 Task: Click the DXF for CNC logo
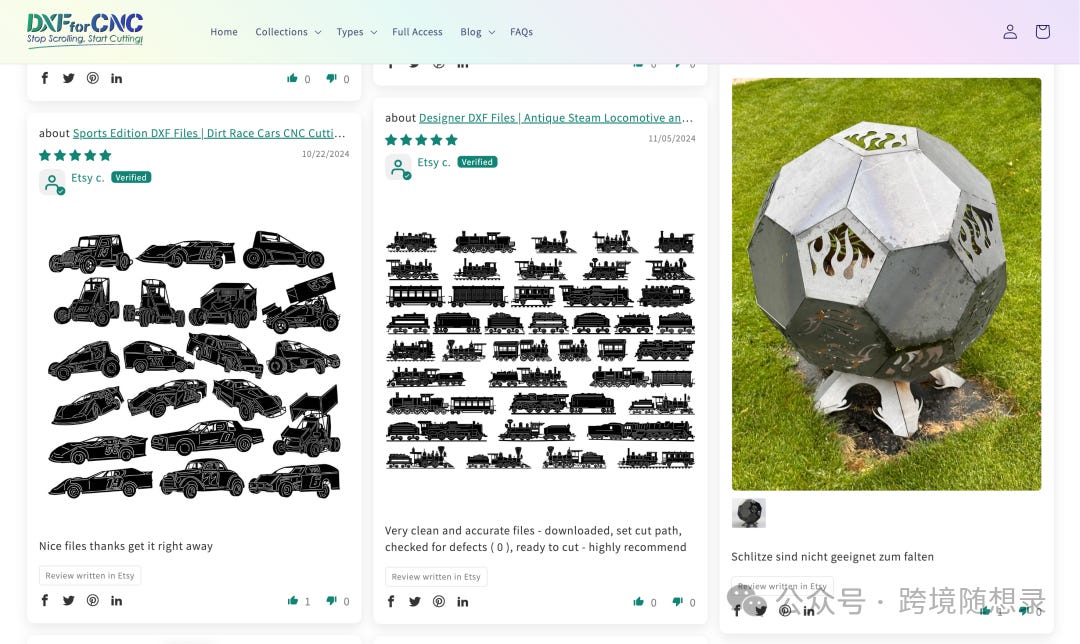tap(85, 30)
